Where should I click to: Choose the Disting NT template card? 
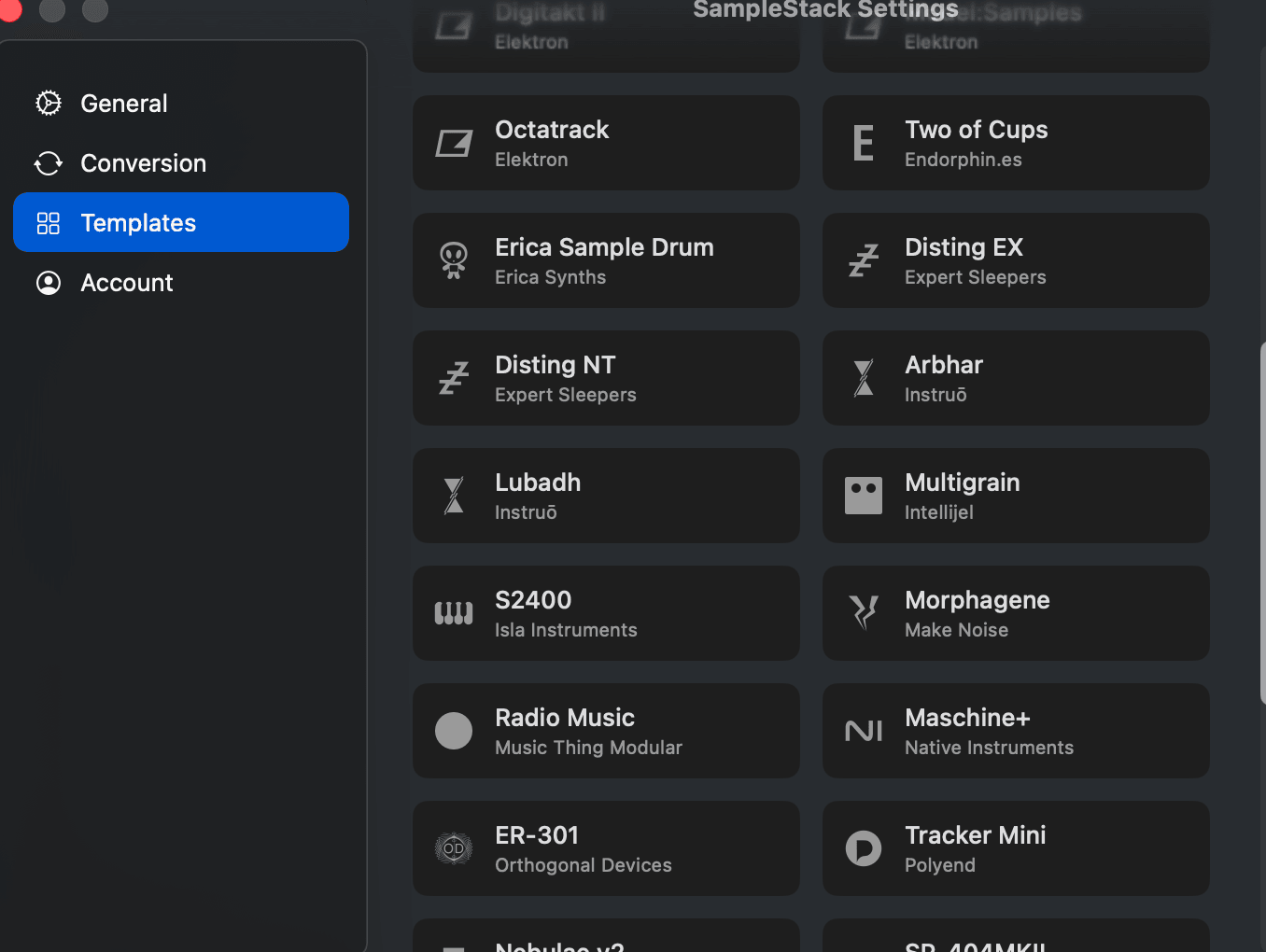click(606, 378)
